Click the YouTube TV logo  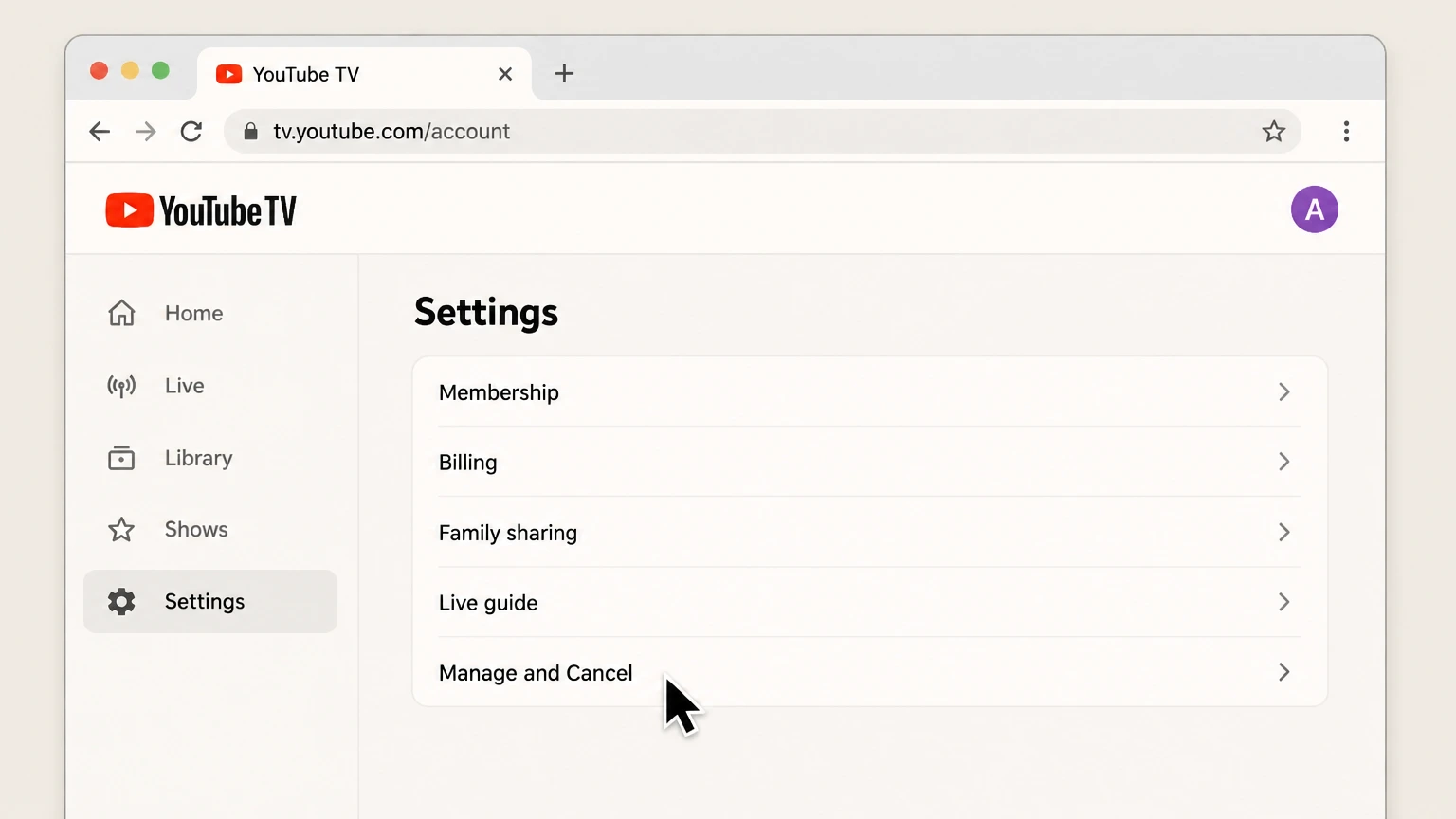pos(201,210)
